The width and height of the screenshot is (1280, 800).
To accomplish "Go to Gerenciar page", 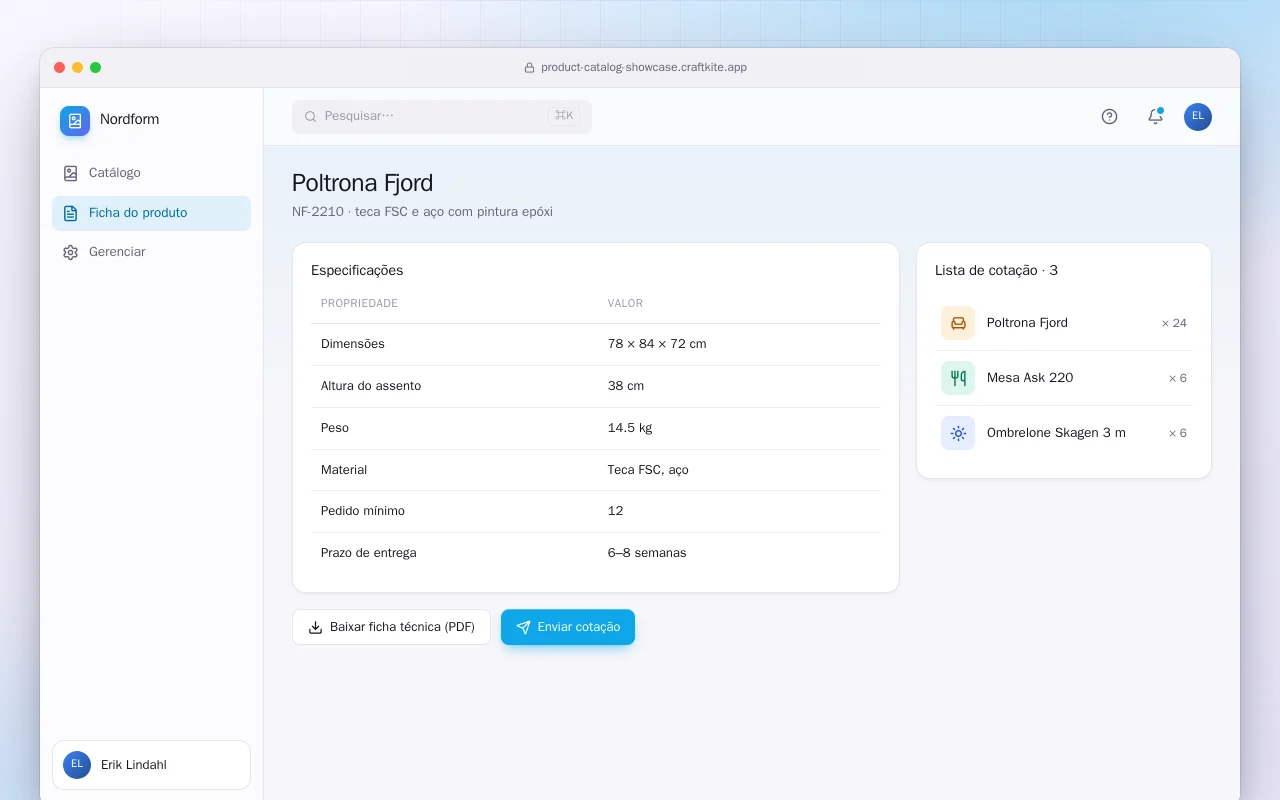I will (x=151, y=252).
